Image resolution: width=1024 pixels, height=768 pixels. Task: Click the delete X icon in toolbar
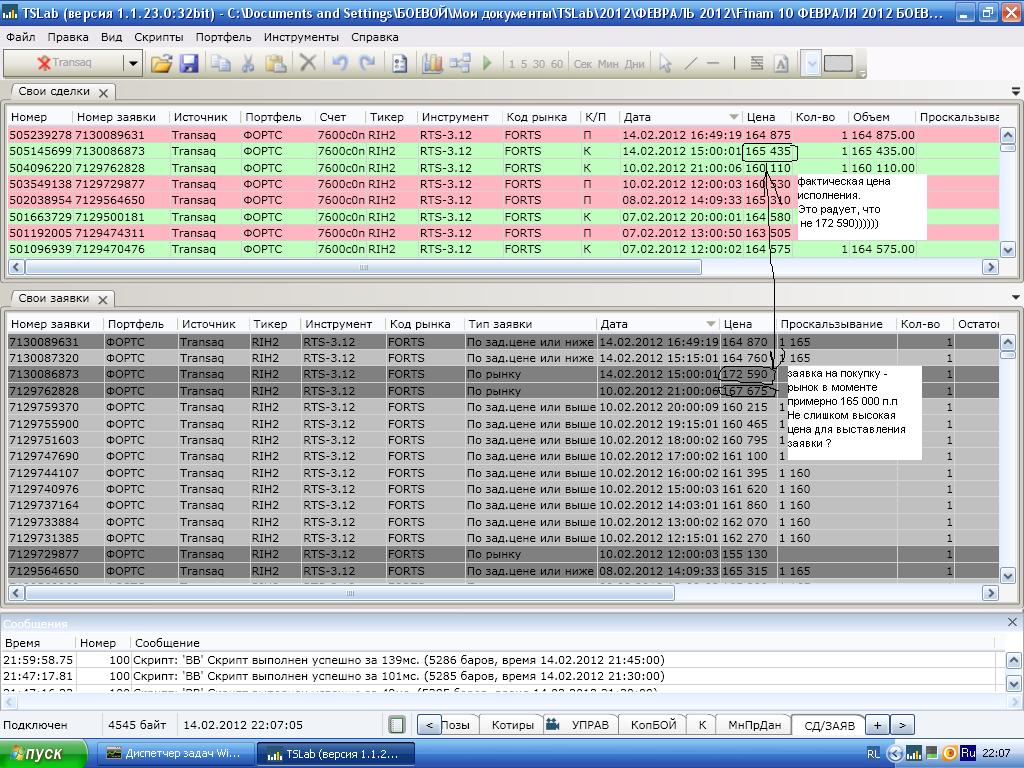[308, 63]
